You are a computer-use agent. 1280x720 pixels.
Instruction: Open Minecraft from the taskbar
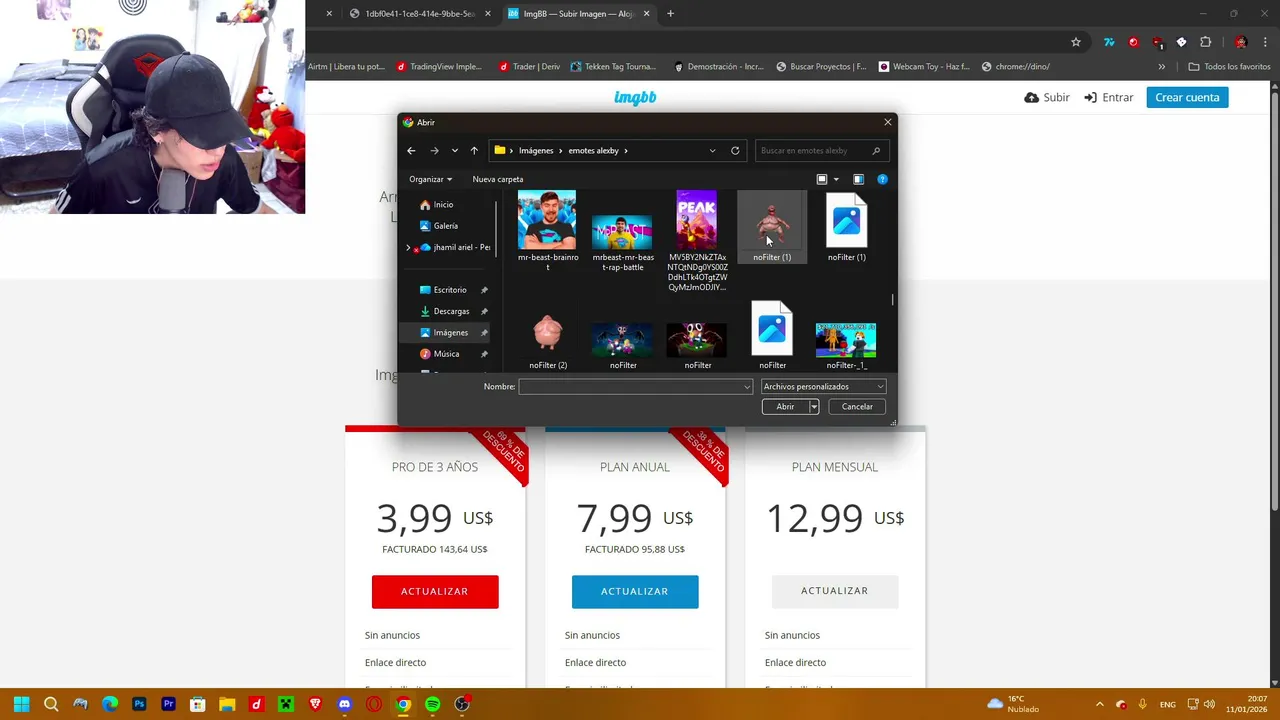point(285,704)
